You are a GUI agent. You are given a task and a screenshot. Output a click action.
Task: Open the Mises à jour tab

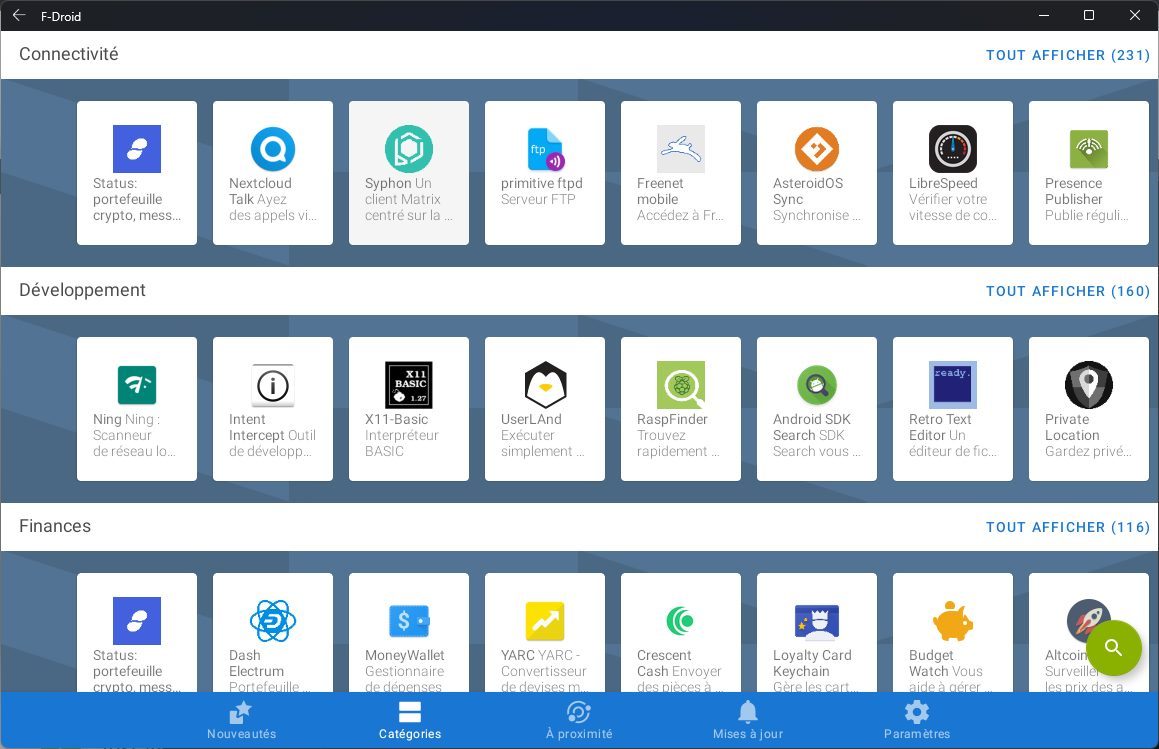tap(747, 721)
